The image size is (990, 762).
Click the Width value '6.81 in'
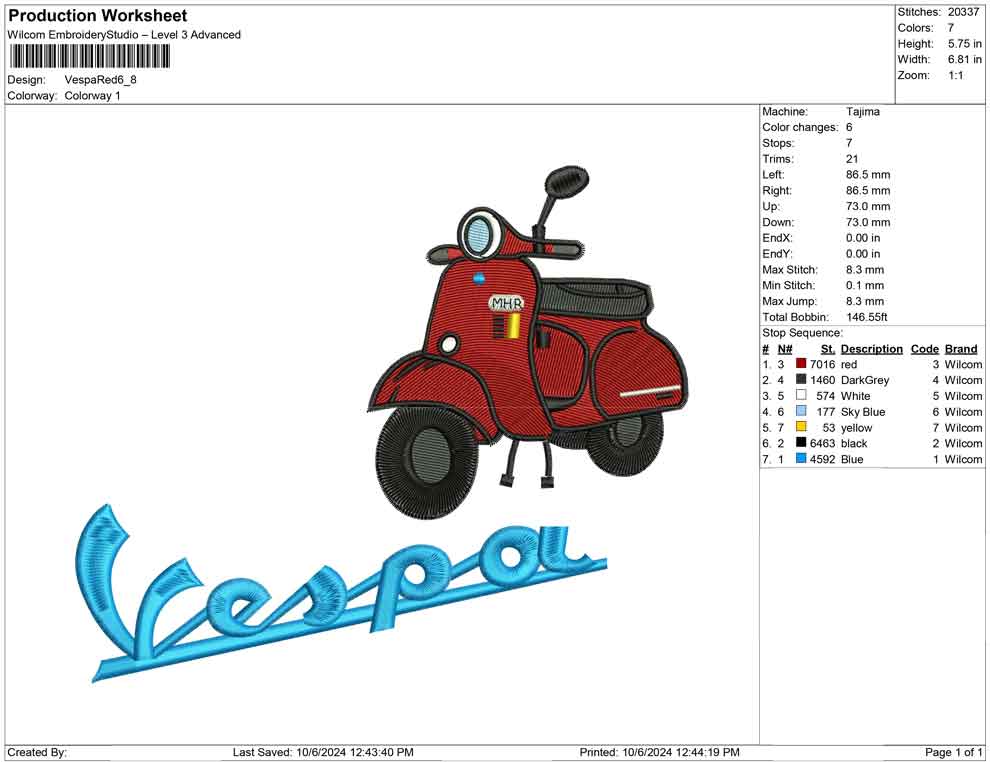[965, 59]
